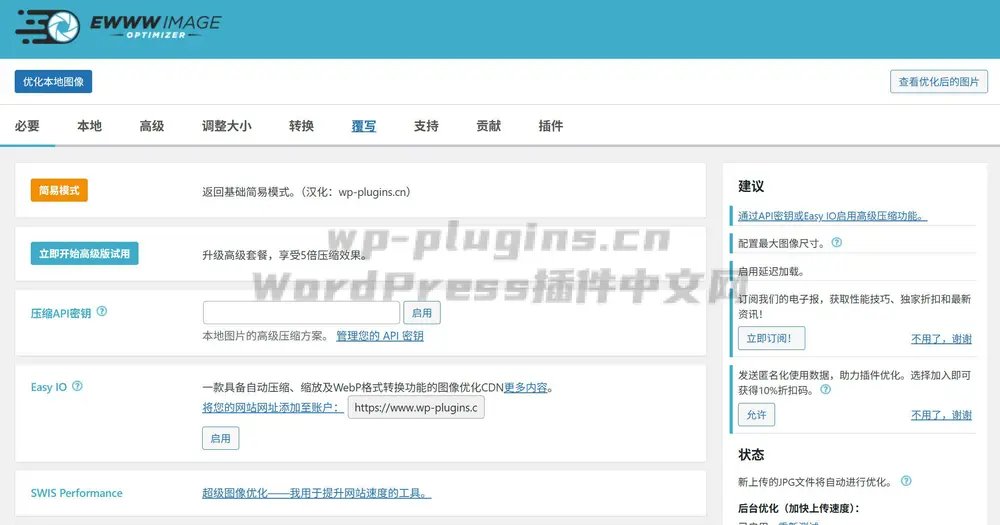The image size is (1000, 525).
Task: Switch to the 调整大小 tab
Action: pos(226,126)
